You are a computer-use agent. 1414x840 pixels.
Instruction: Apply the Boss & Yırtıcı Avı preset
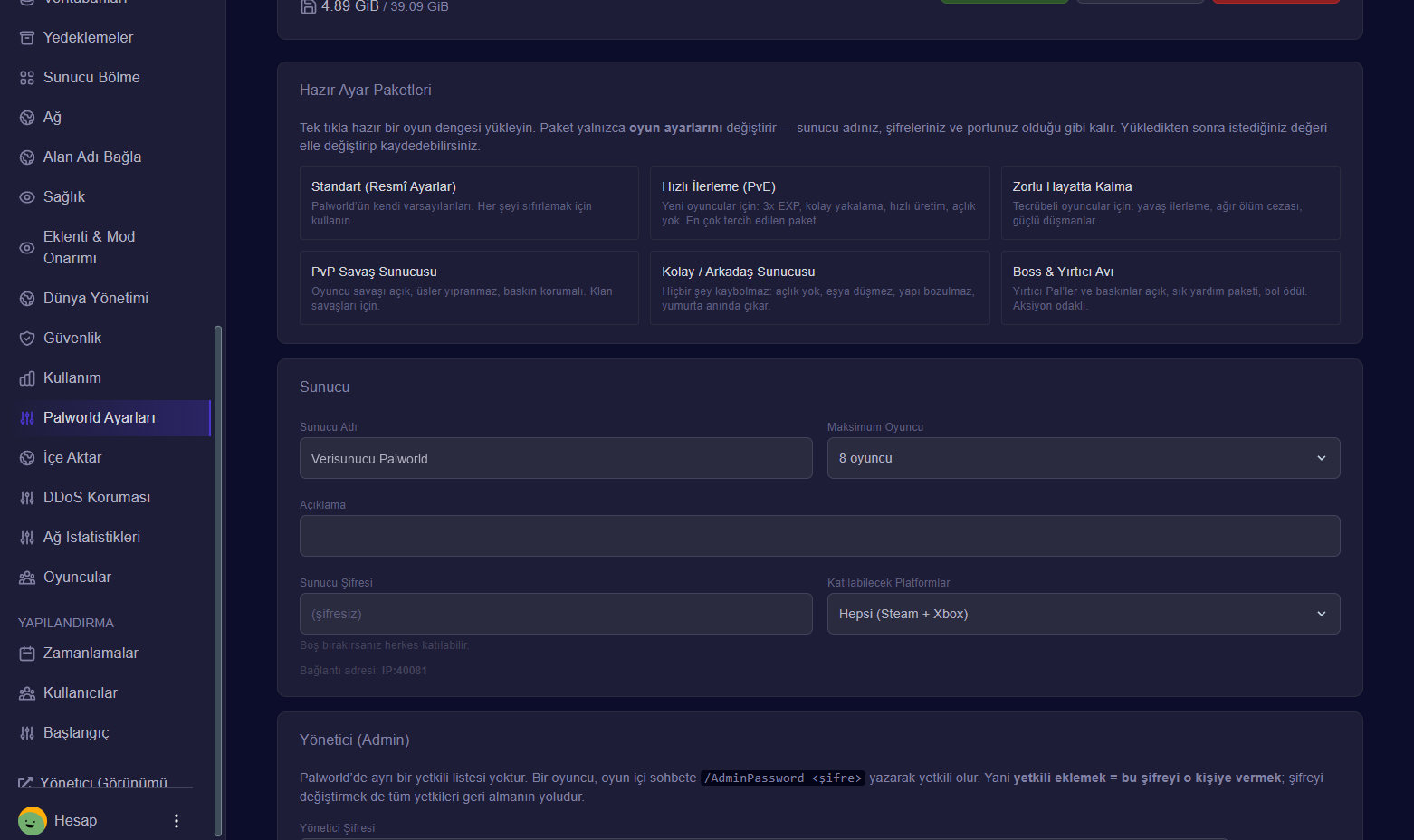pos(1170,288)
